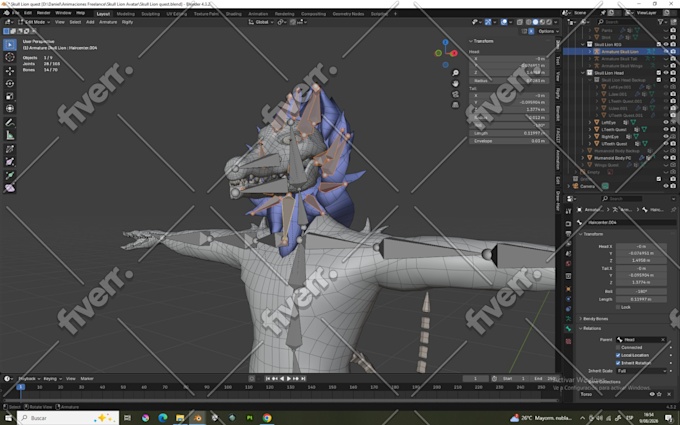Toggle Skull Lion Head collection exclude checkbox
The height and width of the screenshot is (425, 680).
pos(659,73)
